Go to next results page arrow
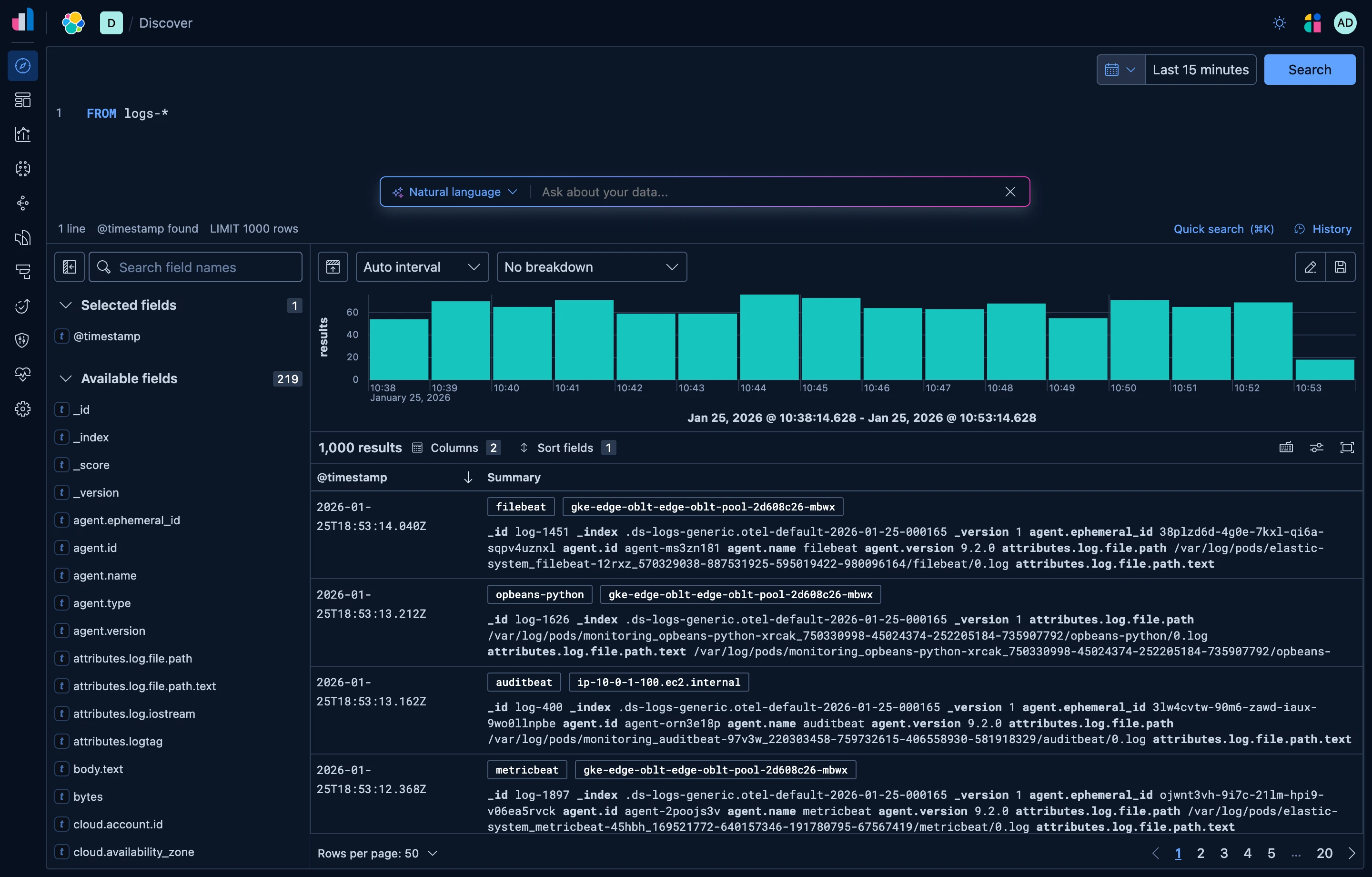Screen dimensions: 1372x877 pos(1352,853)
